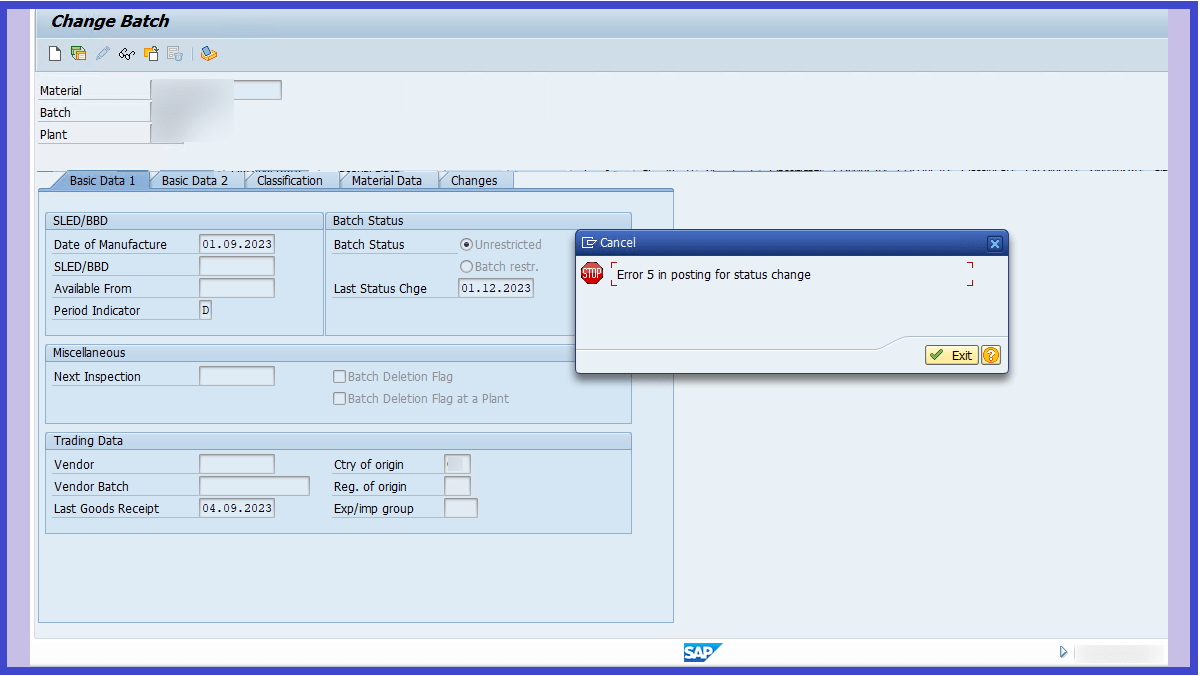The width and height of the screenshot is (1201, 676).
Task: Click the Last Status Chge date field
Action: click(496, 288)
